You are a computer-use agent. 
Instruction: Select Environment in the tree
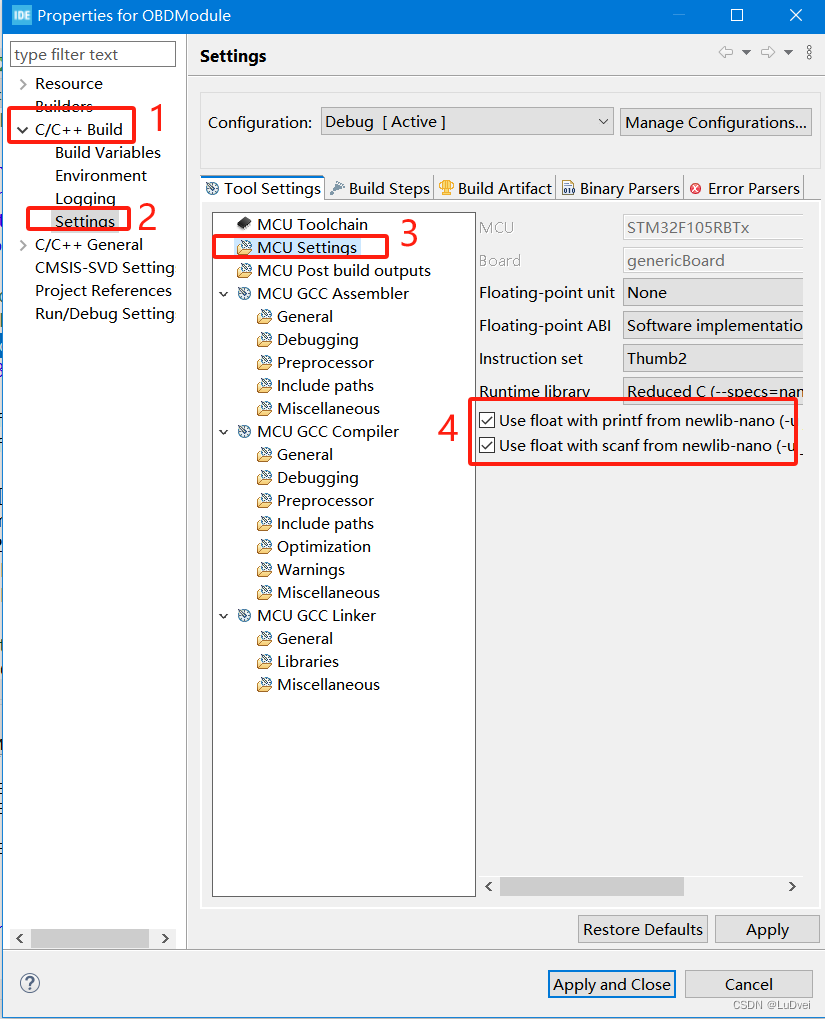coord(101,175)
